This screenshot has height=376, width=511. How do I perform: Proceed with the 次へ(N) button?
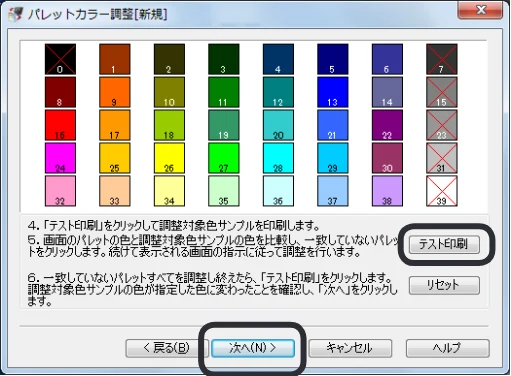pyautogui.click(x=253, y=348)
